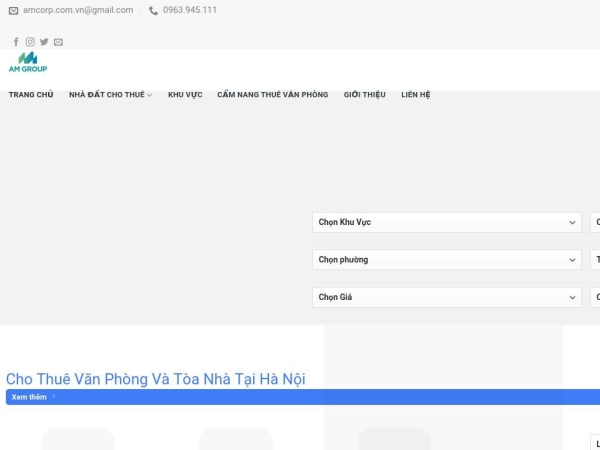Click the Twitter bird icon

click(x=44, y=42)
